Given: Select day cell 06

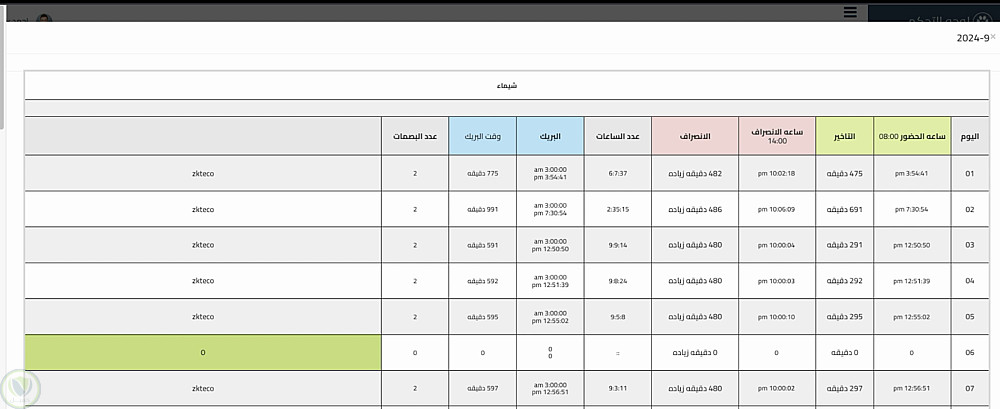Looking at the screenshot, I should (969, 352).
